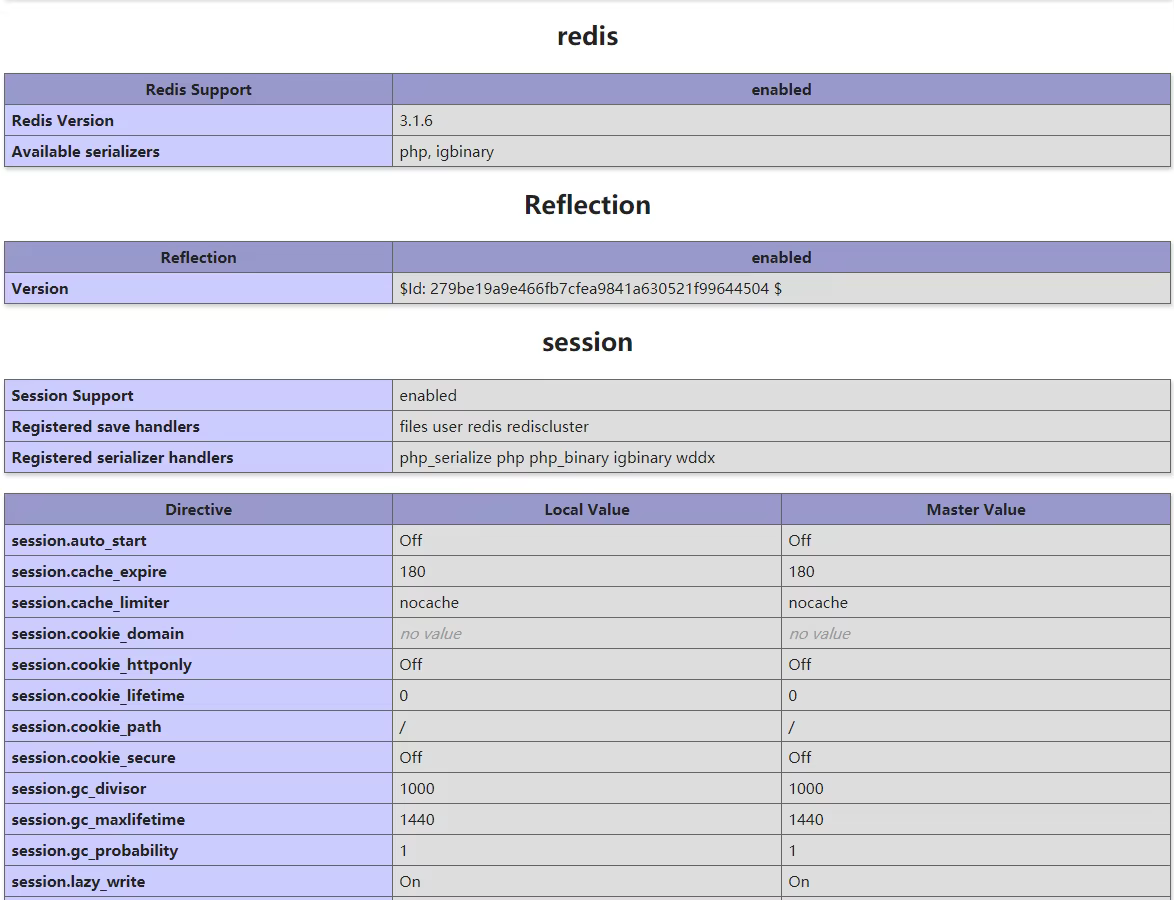Click the php, igbinary serializers value
The width and height of the screenshot is (1174, 900).
pyautogui.click(x=447, y=152)
